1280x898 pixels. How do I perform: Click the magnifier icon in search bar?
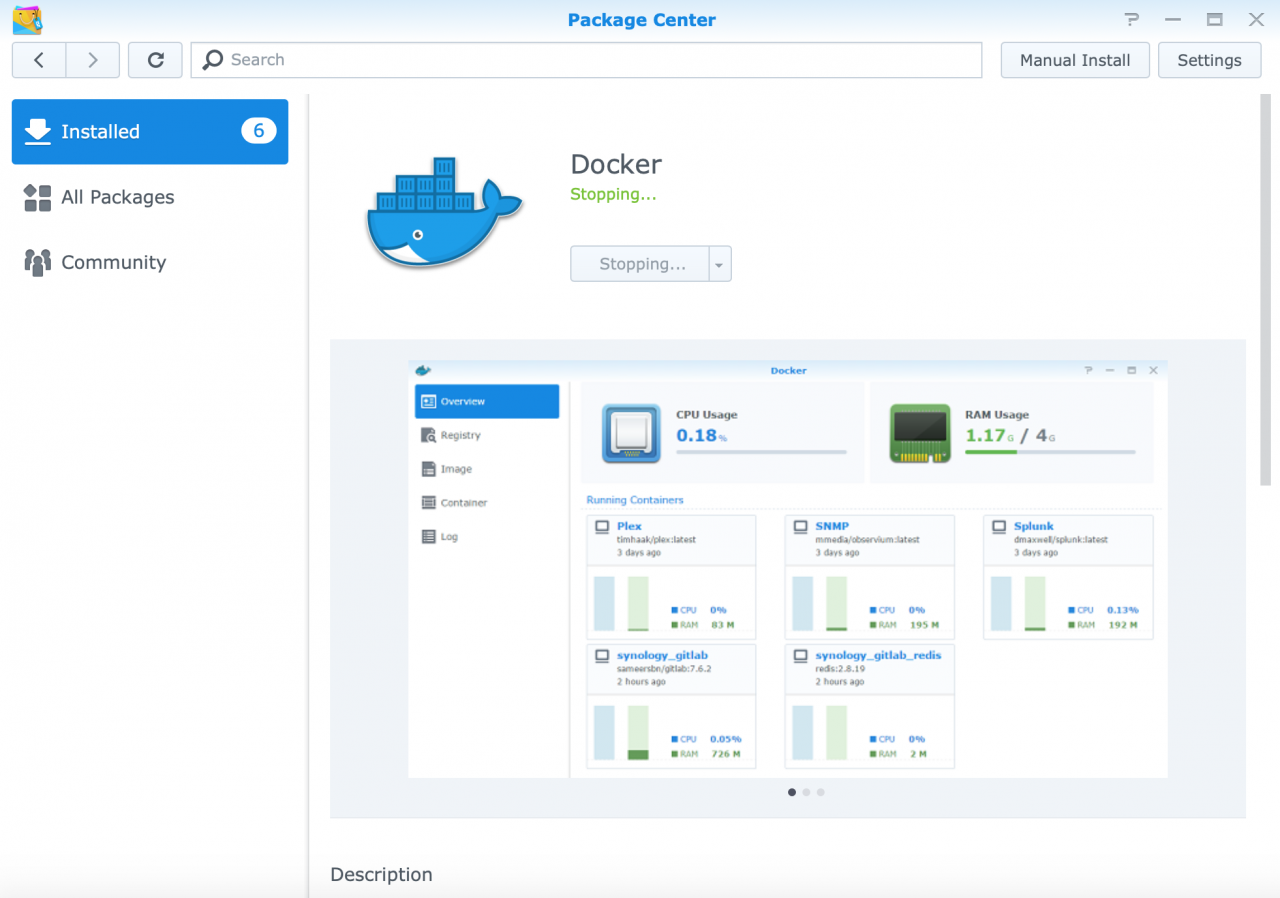[x=212, y=60]
